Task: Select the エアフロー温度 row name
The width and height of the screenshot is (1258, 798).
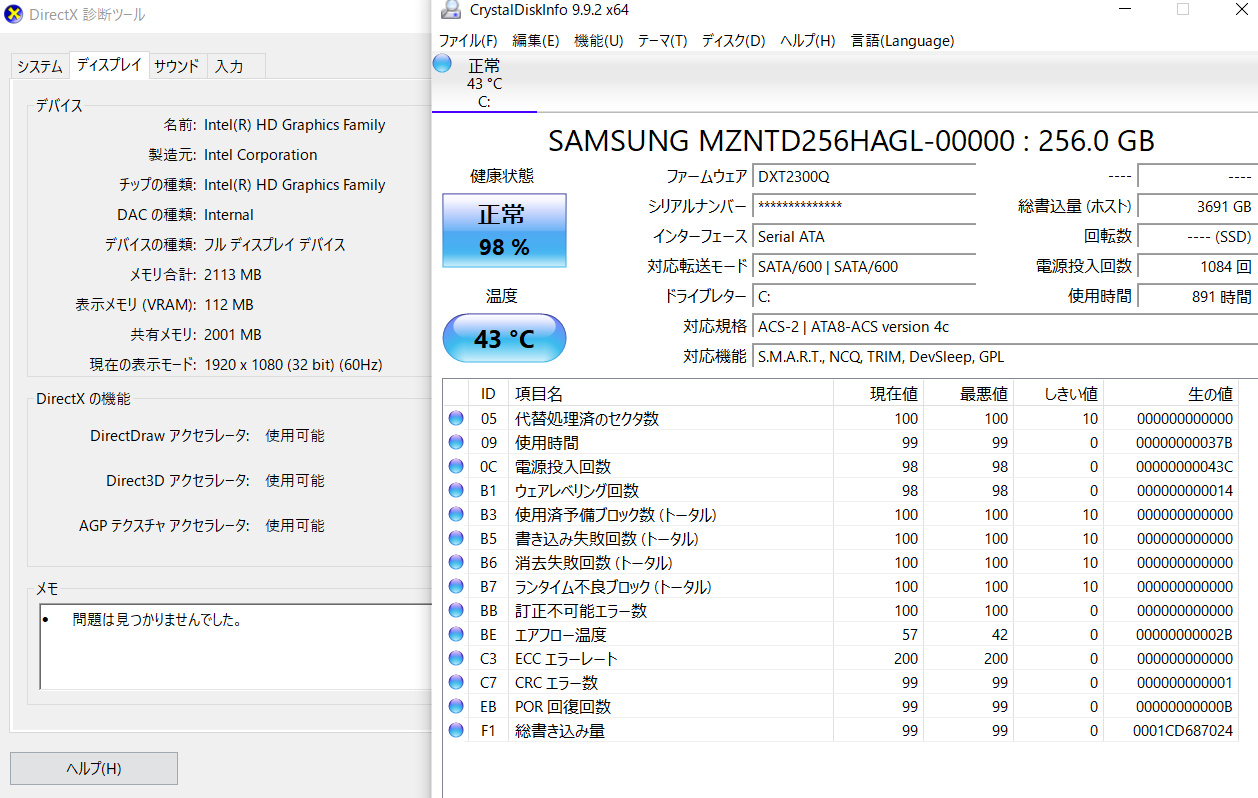Action: click(x=561, y=635)
